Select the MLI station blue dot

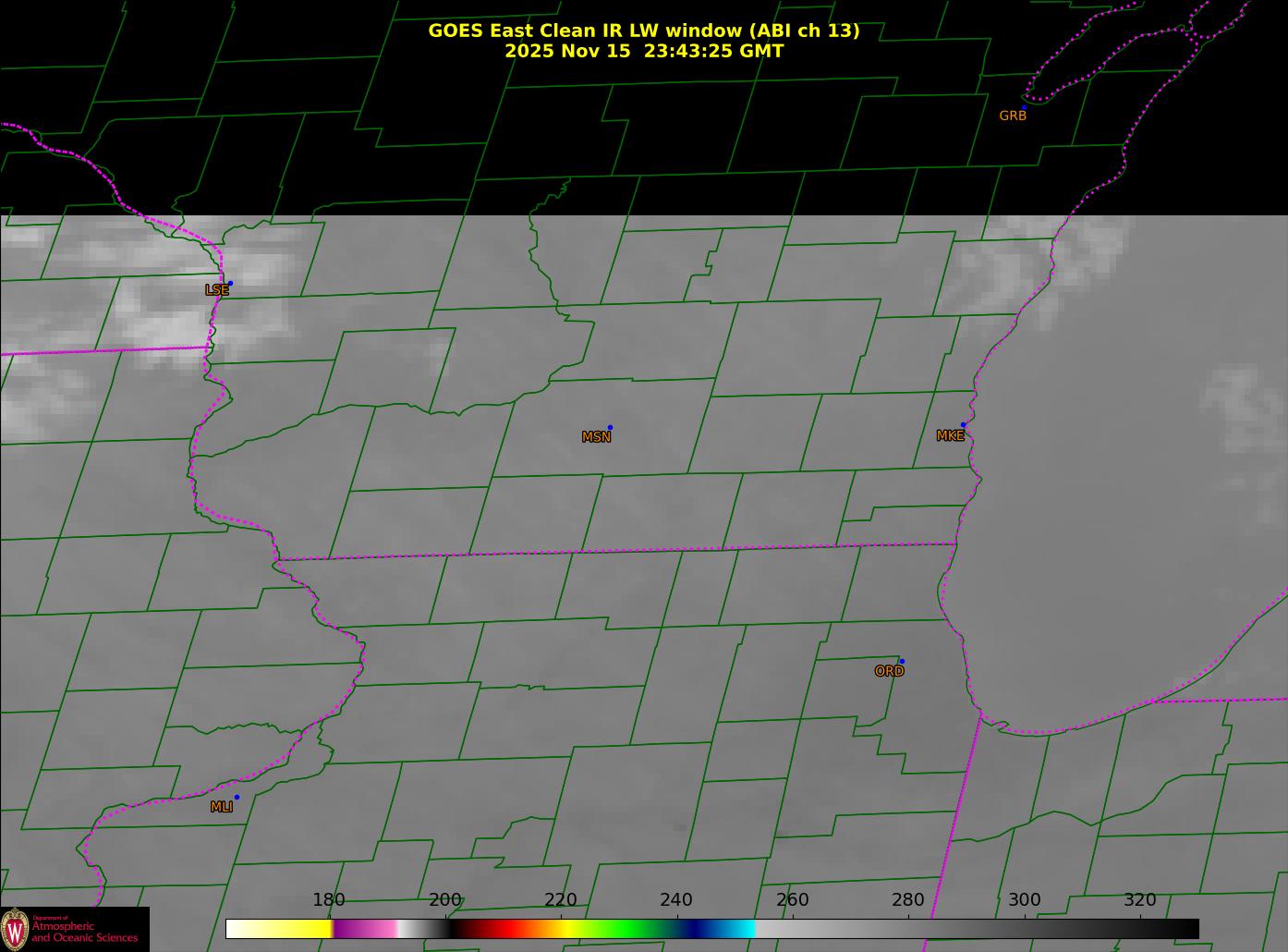237,798
